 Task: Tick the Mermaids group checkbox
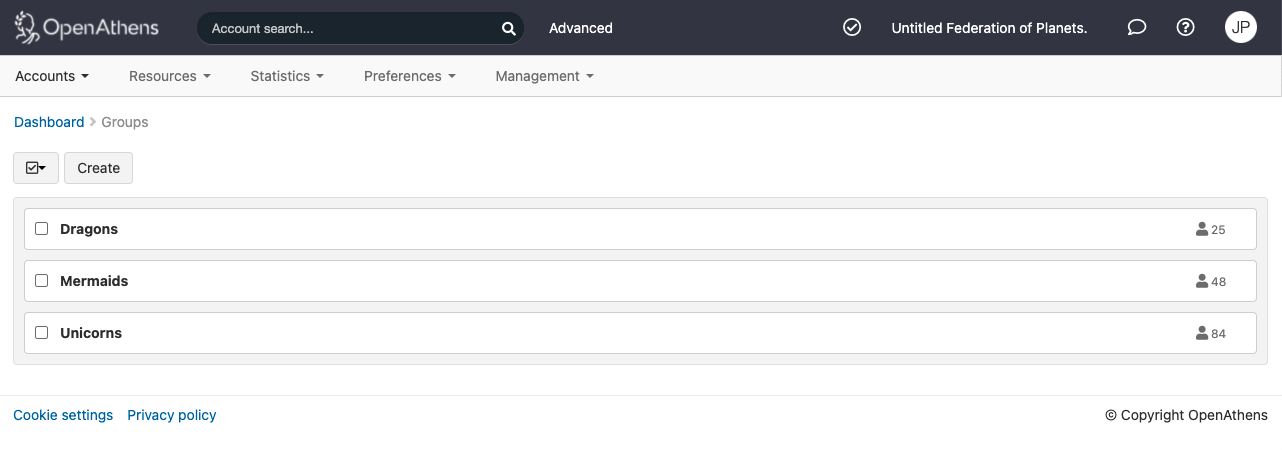42,281
